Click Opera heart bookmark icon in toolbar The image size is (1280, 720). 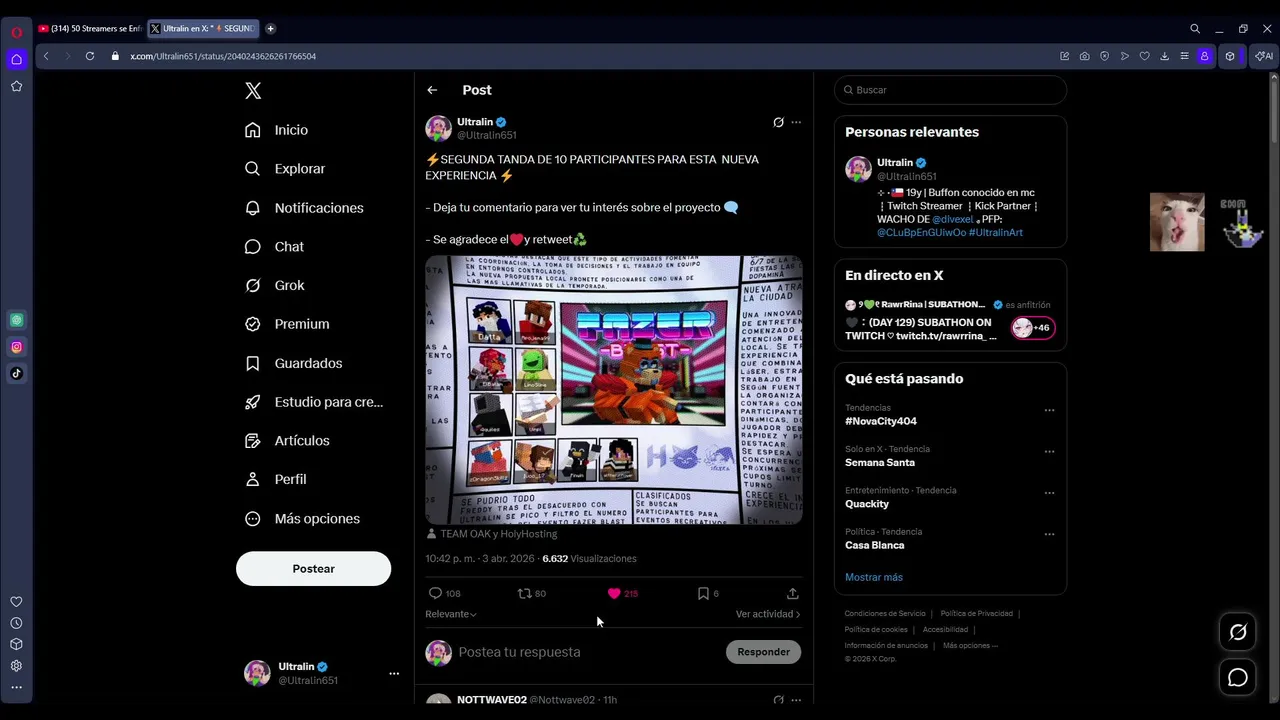pyautogui.click(x=1145, y=56)
